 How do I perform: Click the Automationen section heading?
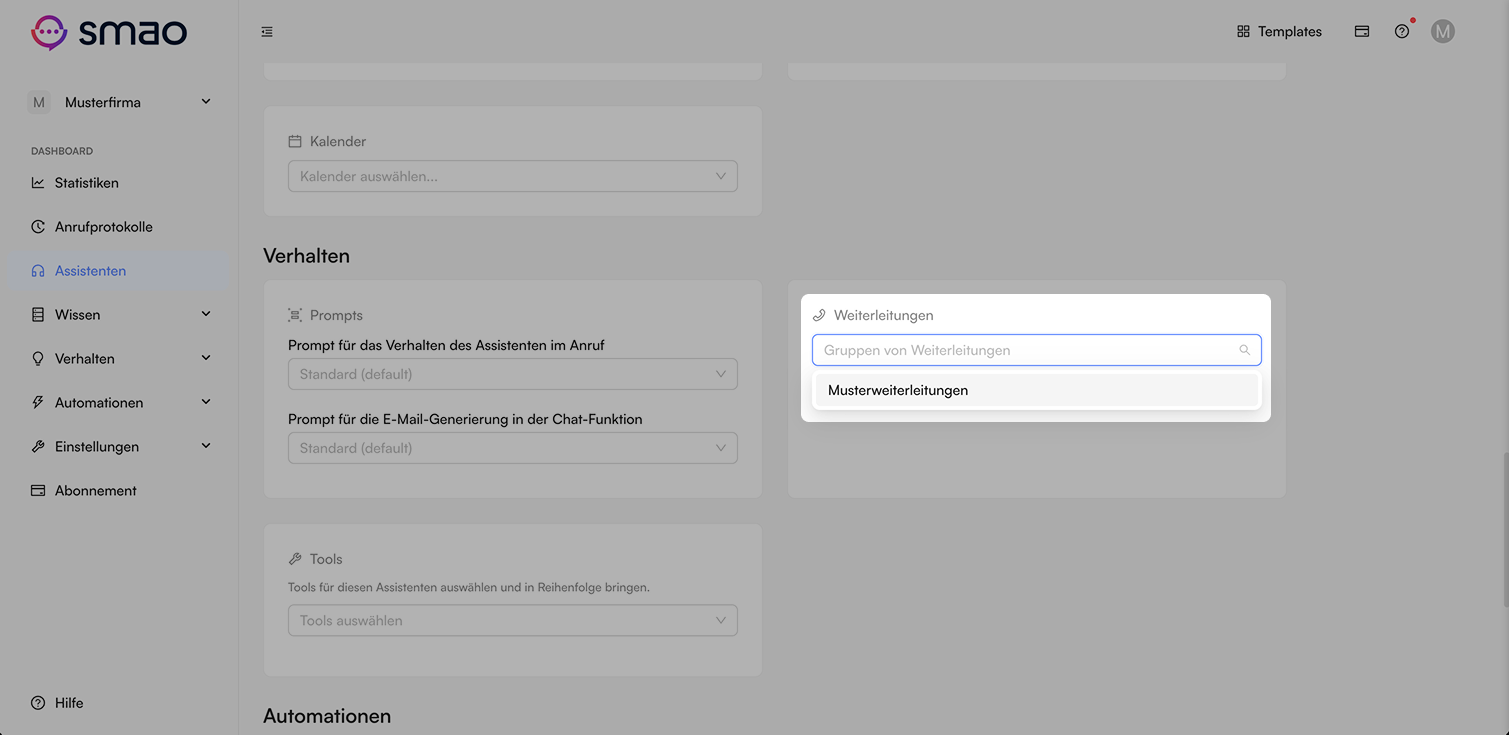(327, 716)
